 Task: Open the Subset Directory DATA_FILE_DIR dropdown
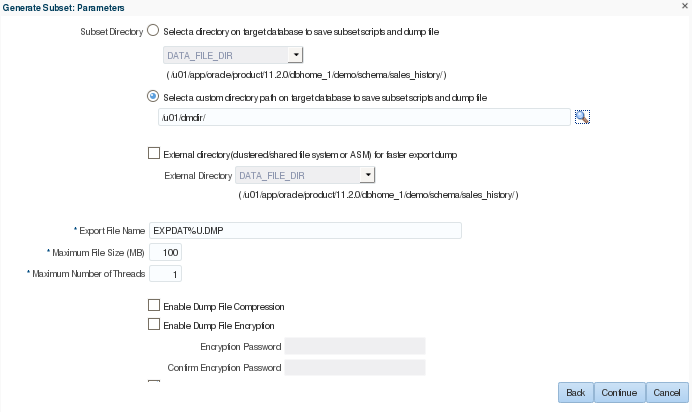295,55
